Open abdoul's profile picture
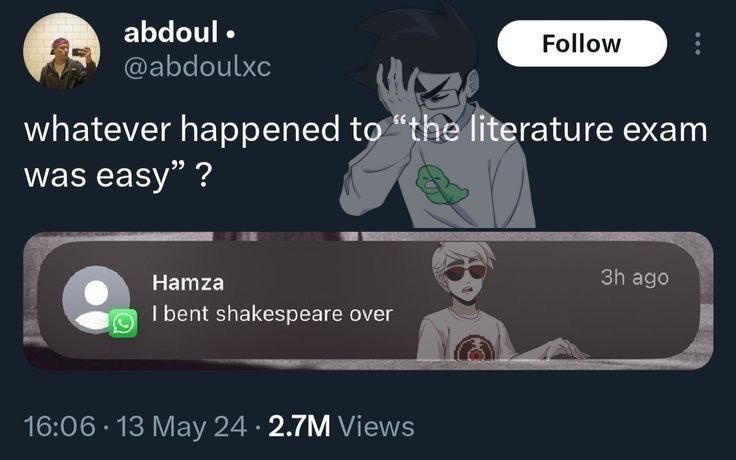This screenshot has height=460, width=736. pyautogui.click(x=62, y=51)
